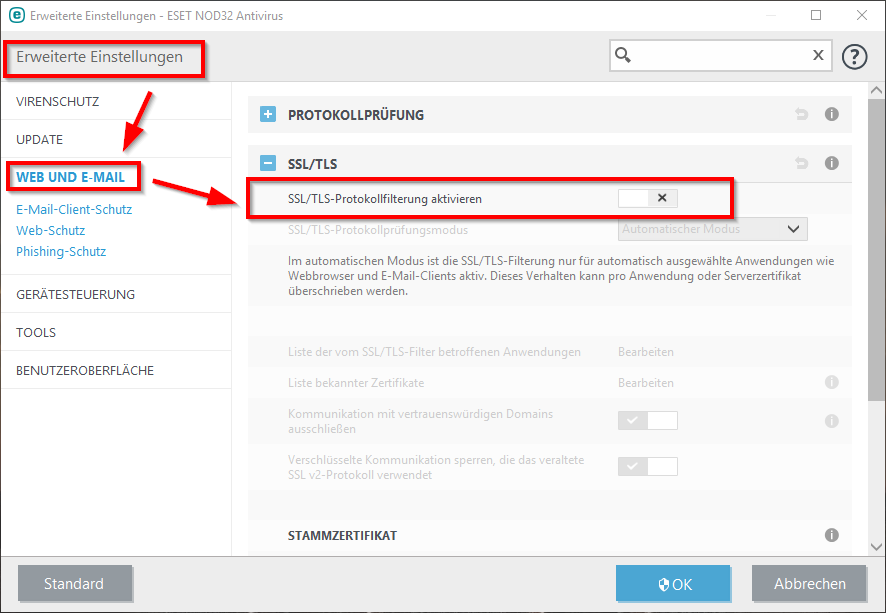Viewport: 886px width, 613px height.
Task: Show info icon for SSL/TLS section
Action: pos(831,163)
